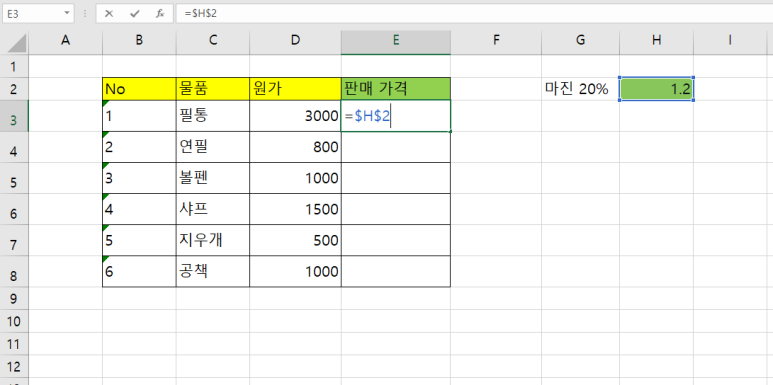Click the No cell containing 5

(x=139, y=240)
